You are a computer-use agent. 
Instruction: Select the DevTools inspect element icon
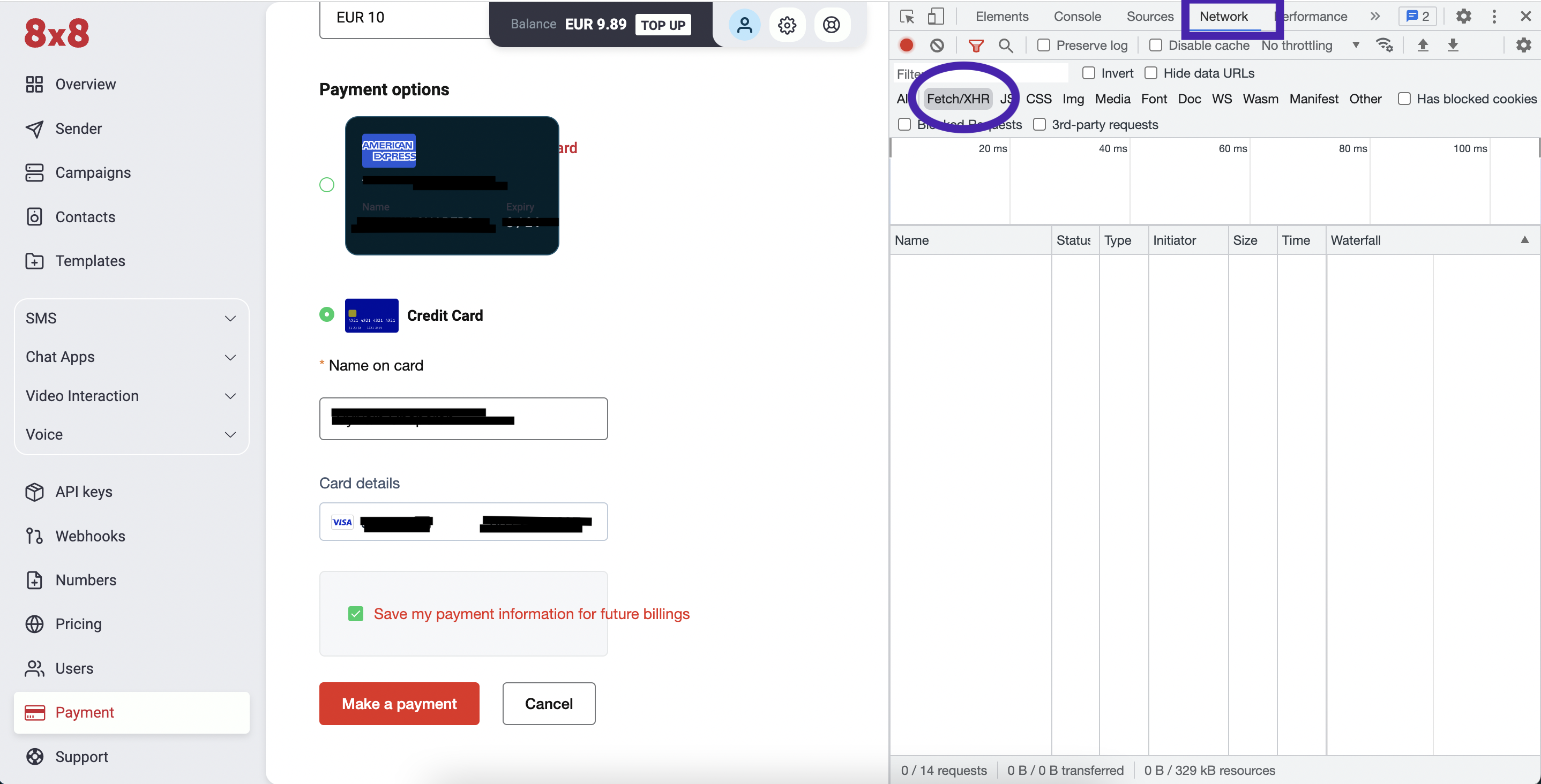tap(906, 16)
